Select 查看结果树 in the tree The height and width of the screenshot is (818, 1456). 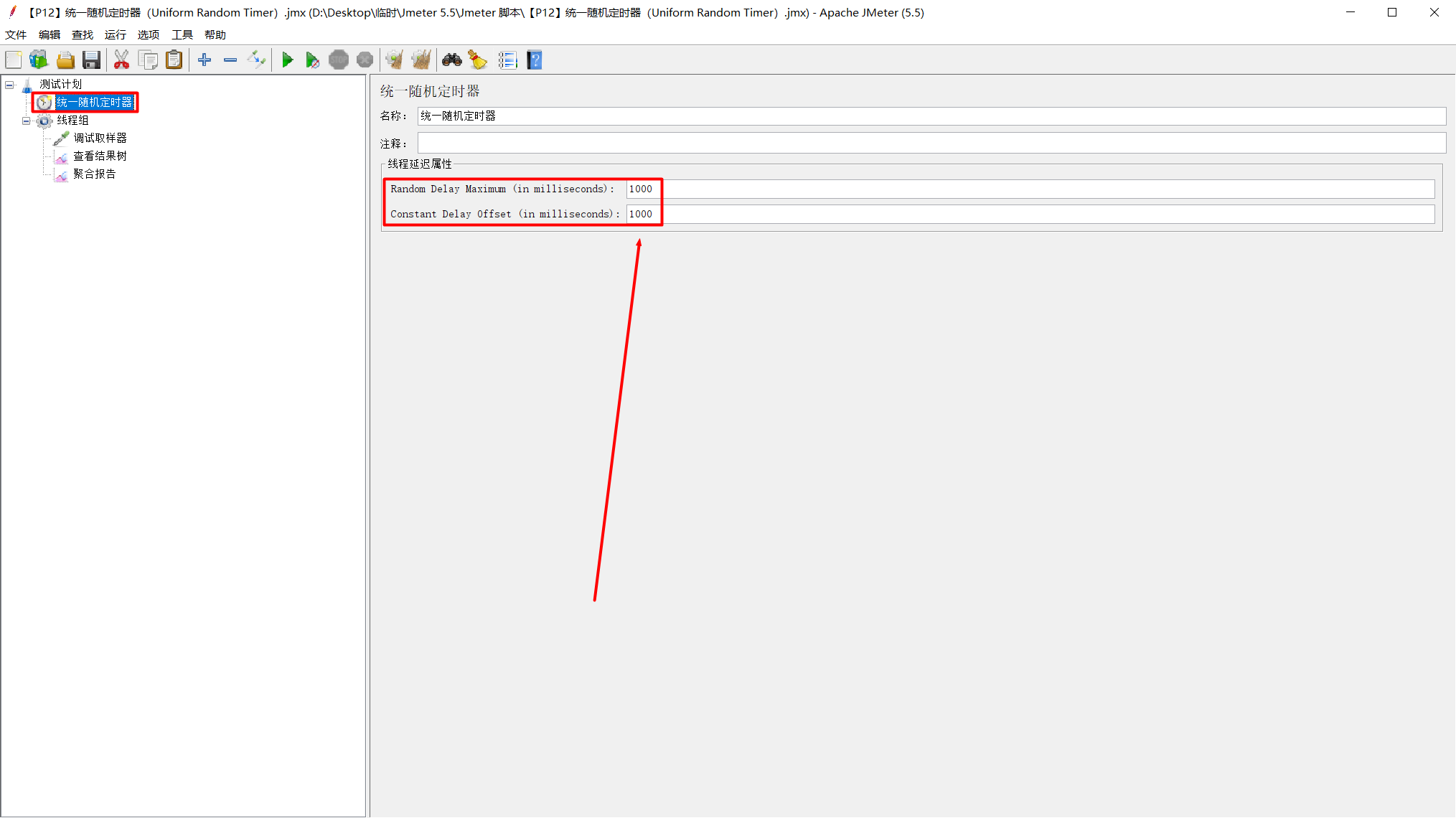click(x=100, y=156)
